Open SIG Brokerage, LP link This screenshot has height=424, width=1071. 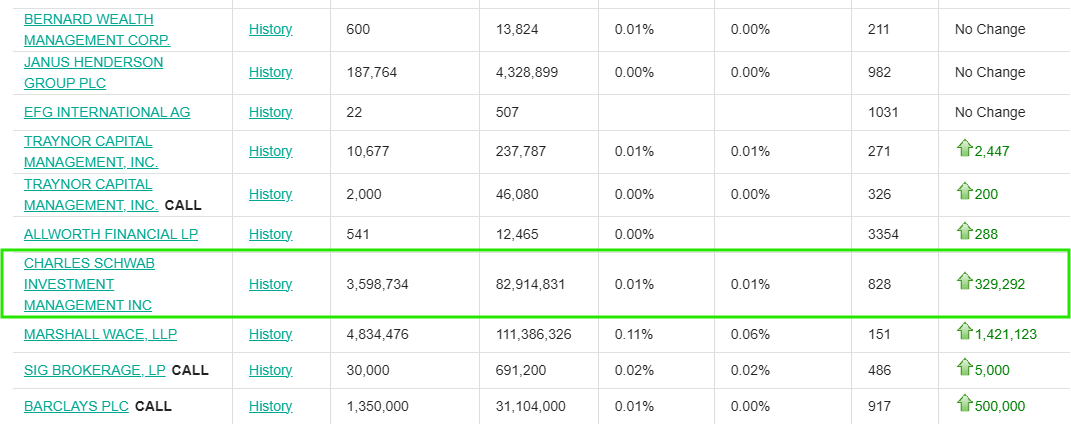click(95, 370)
